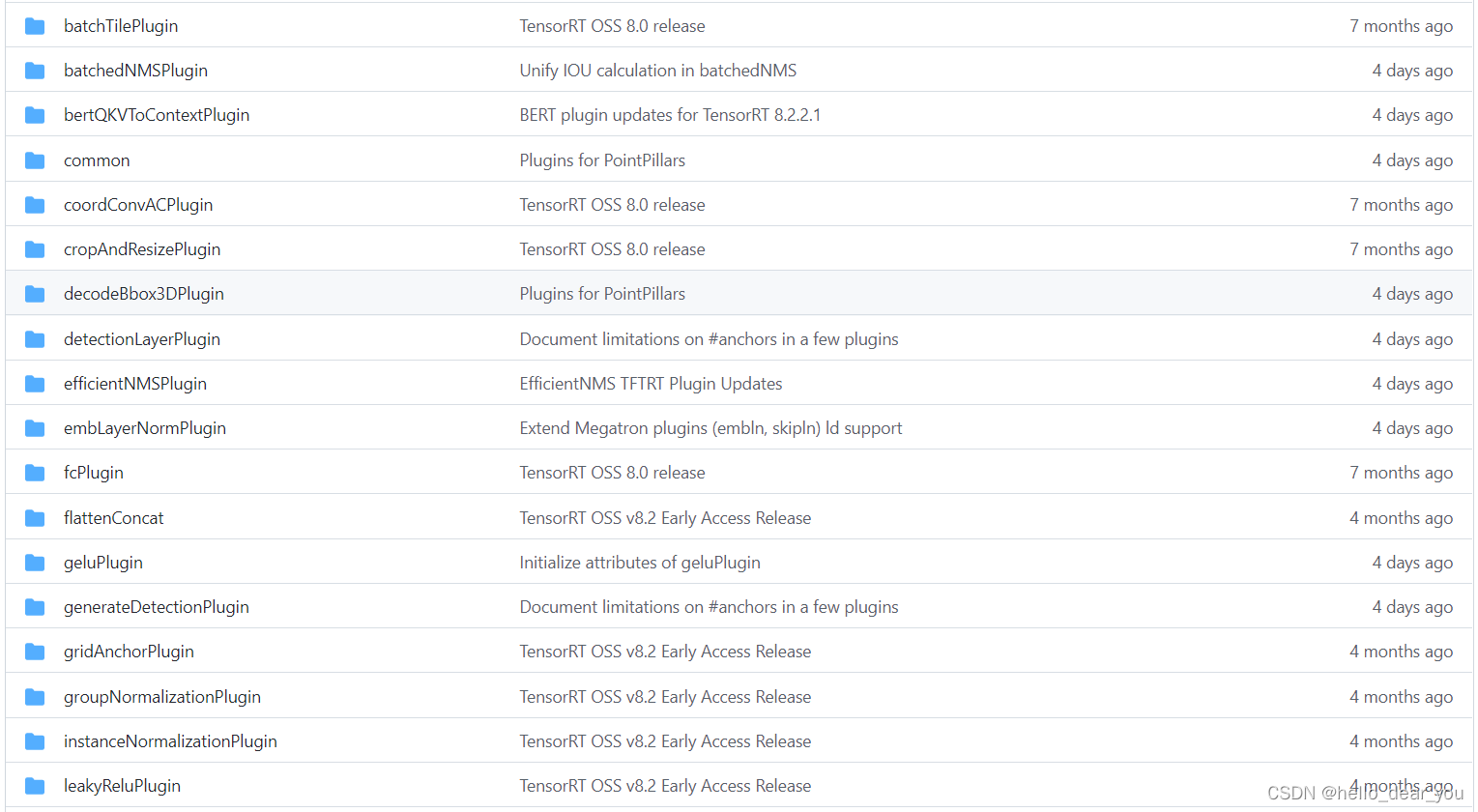Click the folder icon next to geluPlugin

tap(35, 562)
